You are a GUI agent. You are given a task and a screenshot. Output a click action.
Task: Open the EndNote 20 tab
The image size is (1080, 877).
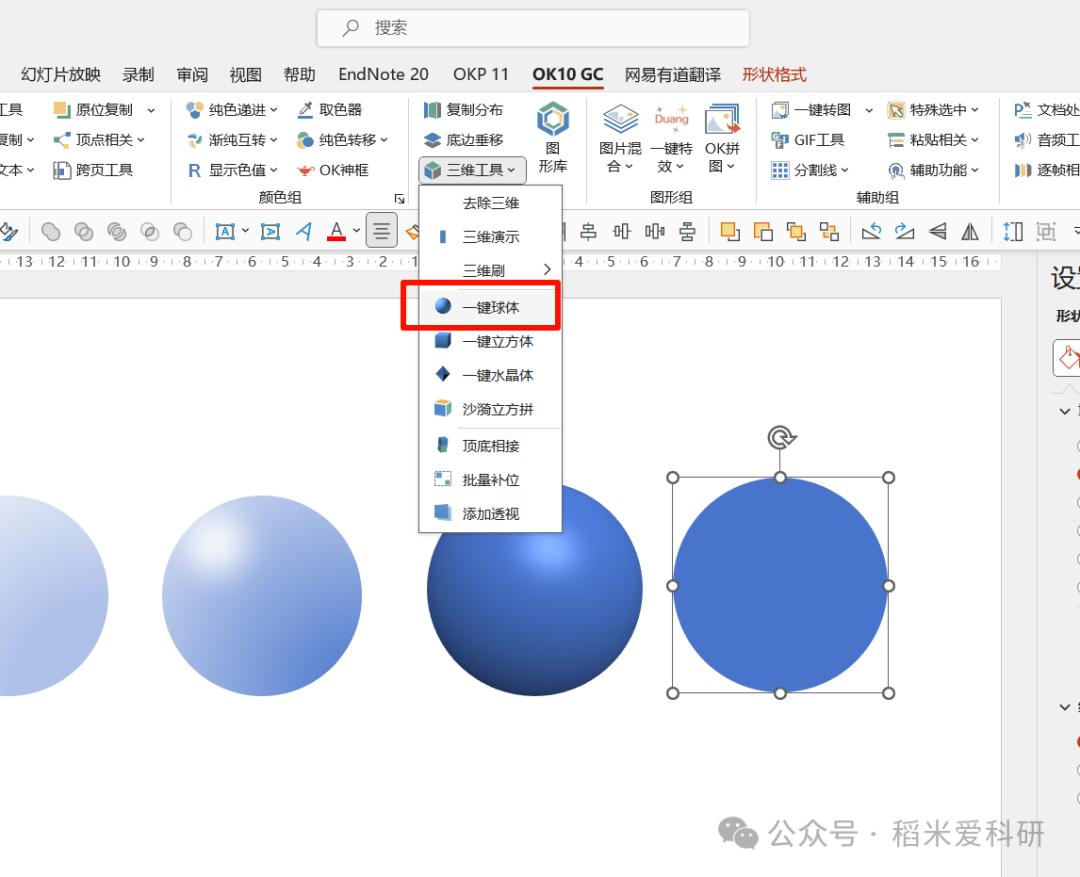point(384,74)
